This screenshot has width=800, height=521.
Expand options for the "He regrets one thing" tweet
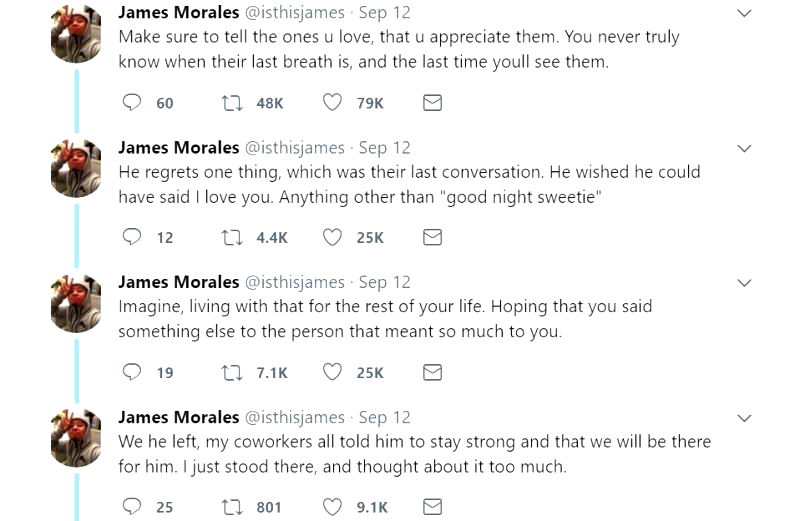tap(744, 148)
